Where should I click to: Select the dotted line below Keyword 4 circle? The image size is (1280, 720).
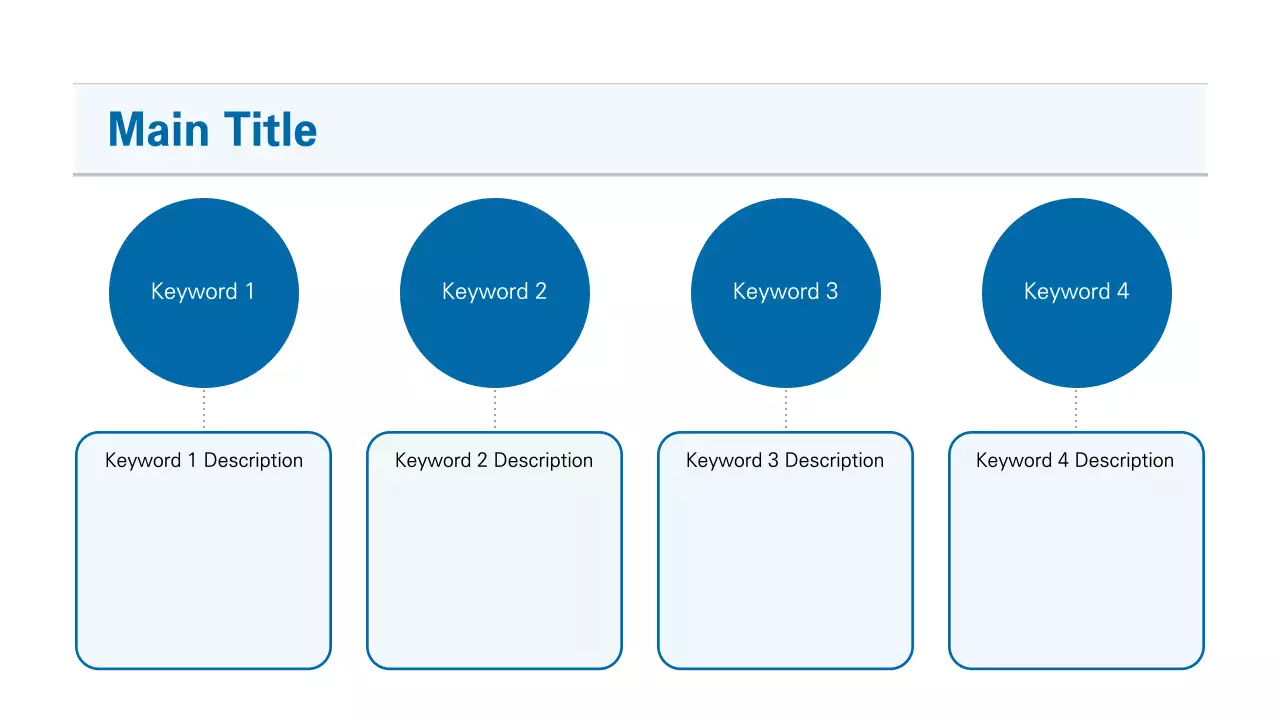[1076, 410]
